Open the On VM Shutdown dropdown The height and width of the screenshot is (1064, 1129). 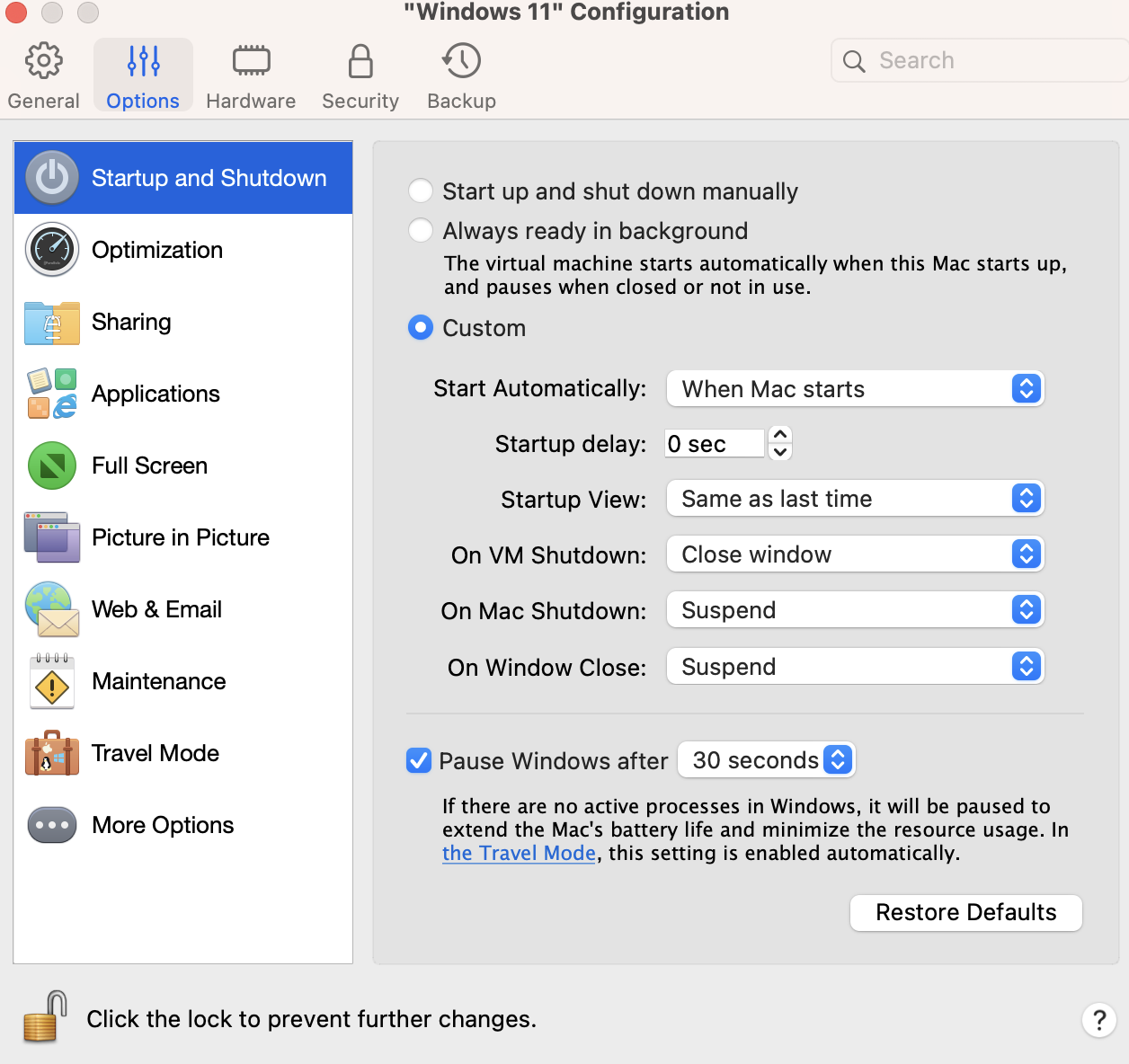tap(855, 554)
